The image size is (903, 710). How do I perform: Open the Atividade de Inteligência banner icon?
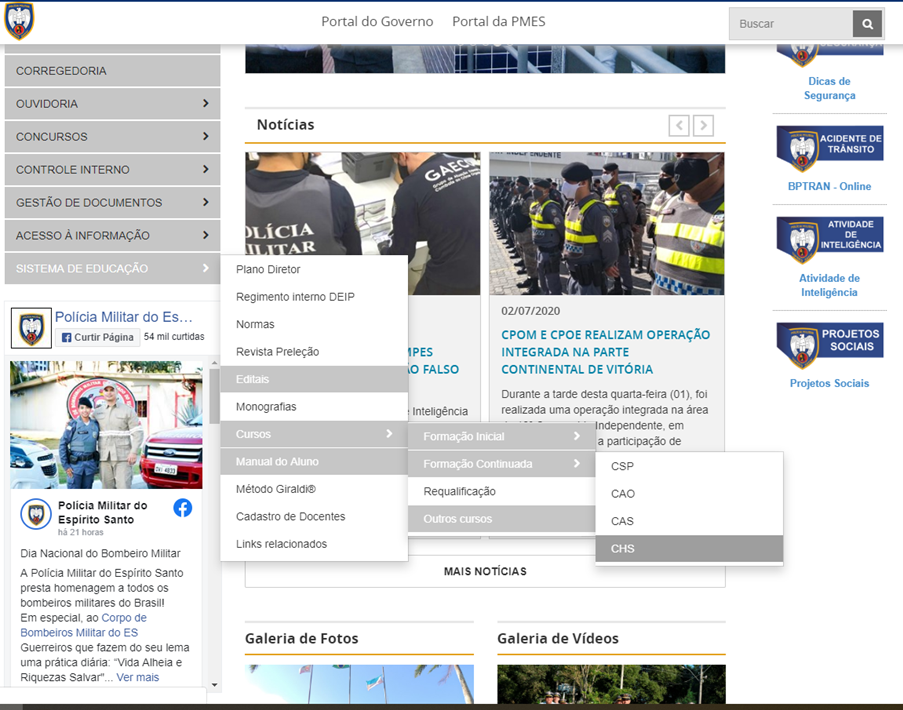pos(829,241)
